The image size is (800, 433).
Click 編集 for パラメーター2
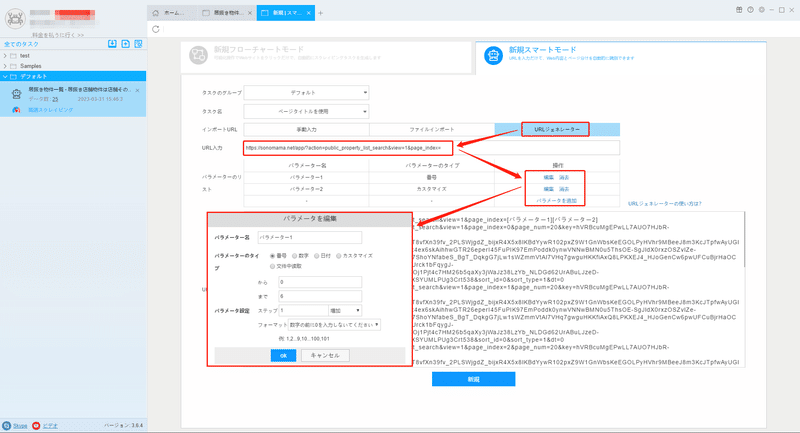pyautogui.click(x=548, y=189)
